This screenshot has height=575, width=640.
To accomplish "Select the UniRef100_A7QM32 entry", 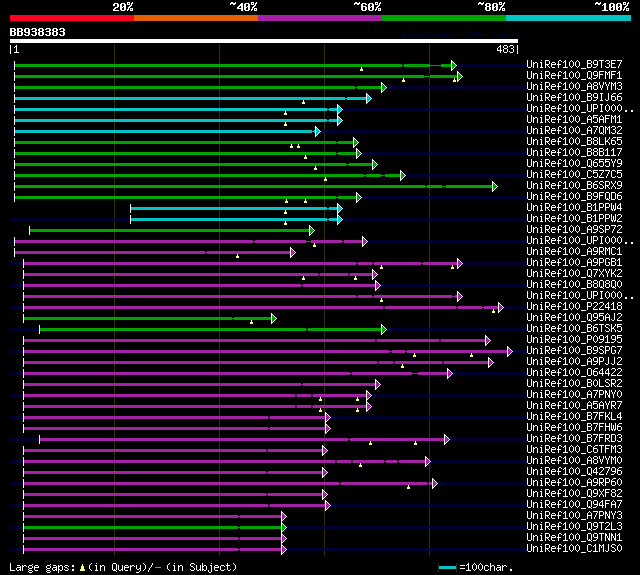I will (x=574, y=131).
